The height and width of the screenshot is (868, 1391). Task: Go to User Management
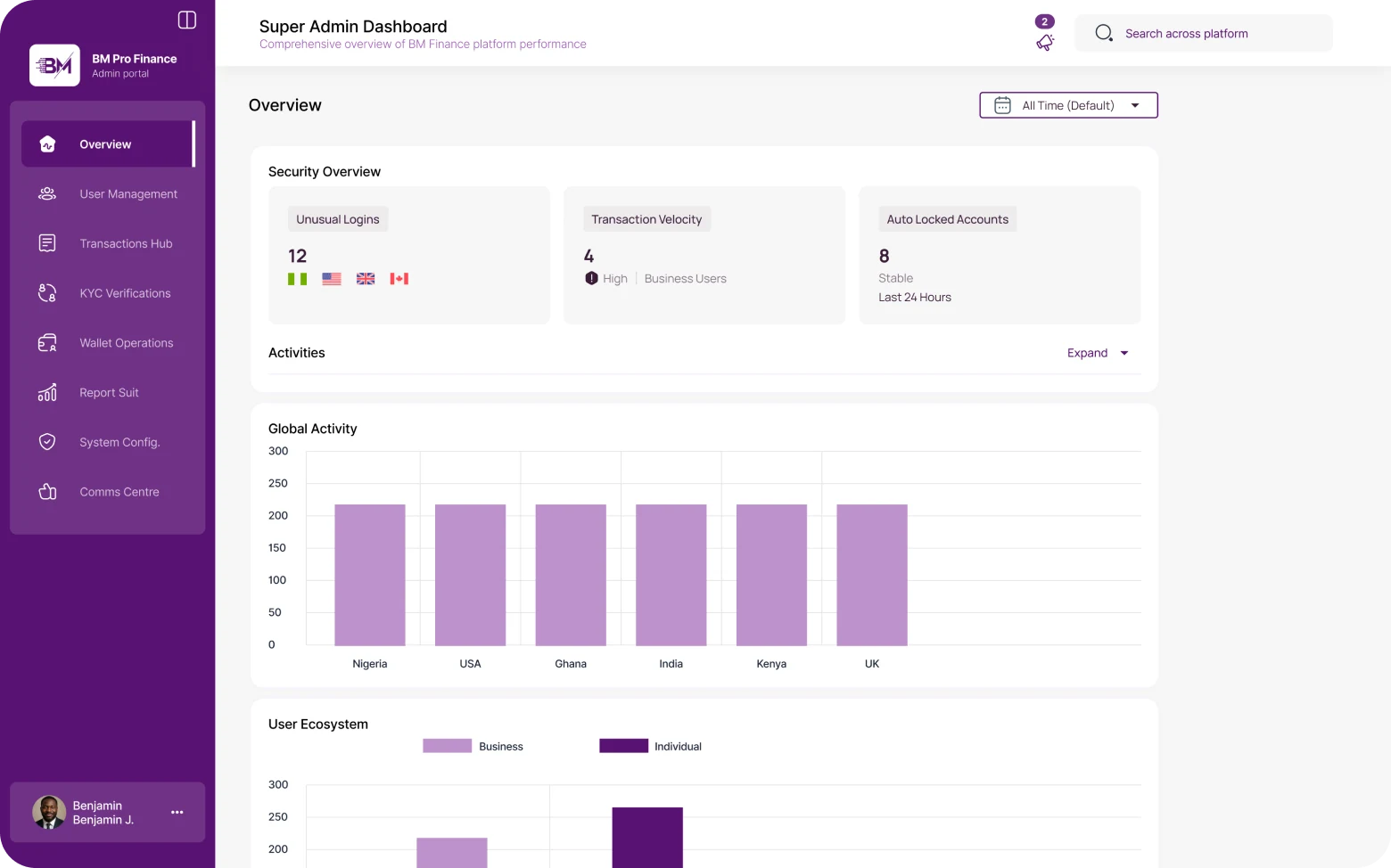point(108,193)
